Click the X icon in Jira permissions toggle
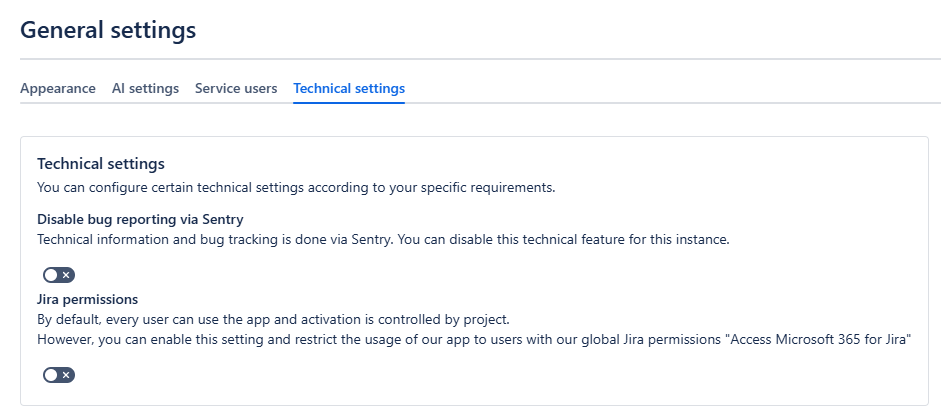Image resolution: width=941 pixels, height=419 pixels. pyautogui.click(x=66, y=375)
